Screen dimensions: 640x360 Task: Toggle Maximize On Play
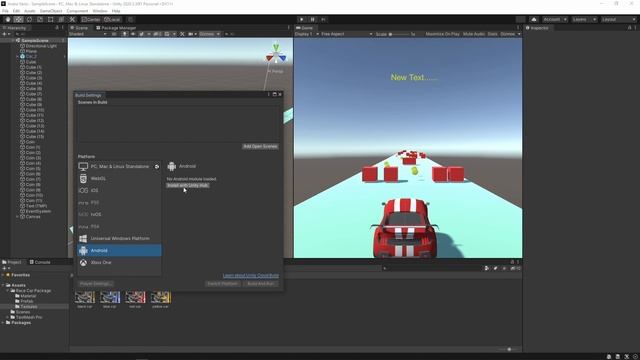point(442,34)
